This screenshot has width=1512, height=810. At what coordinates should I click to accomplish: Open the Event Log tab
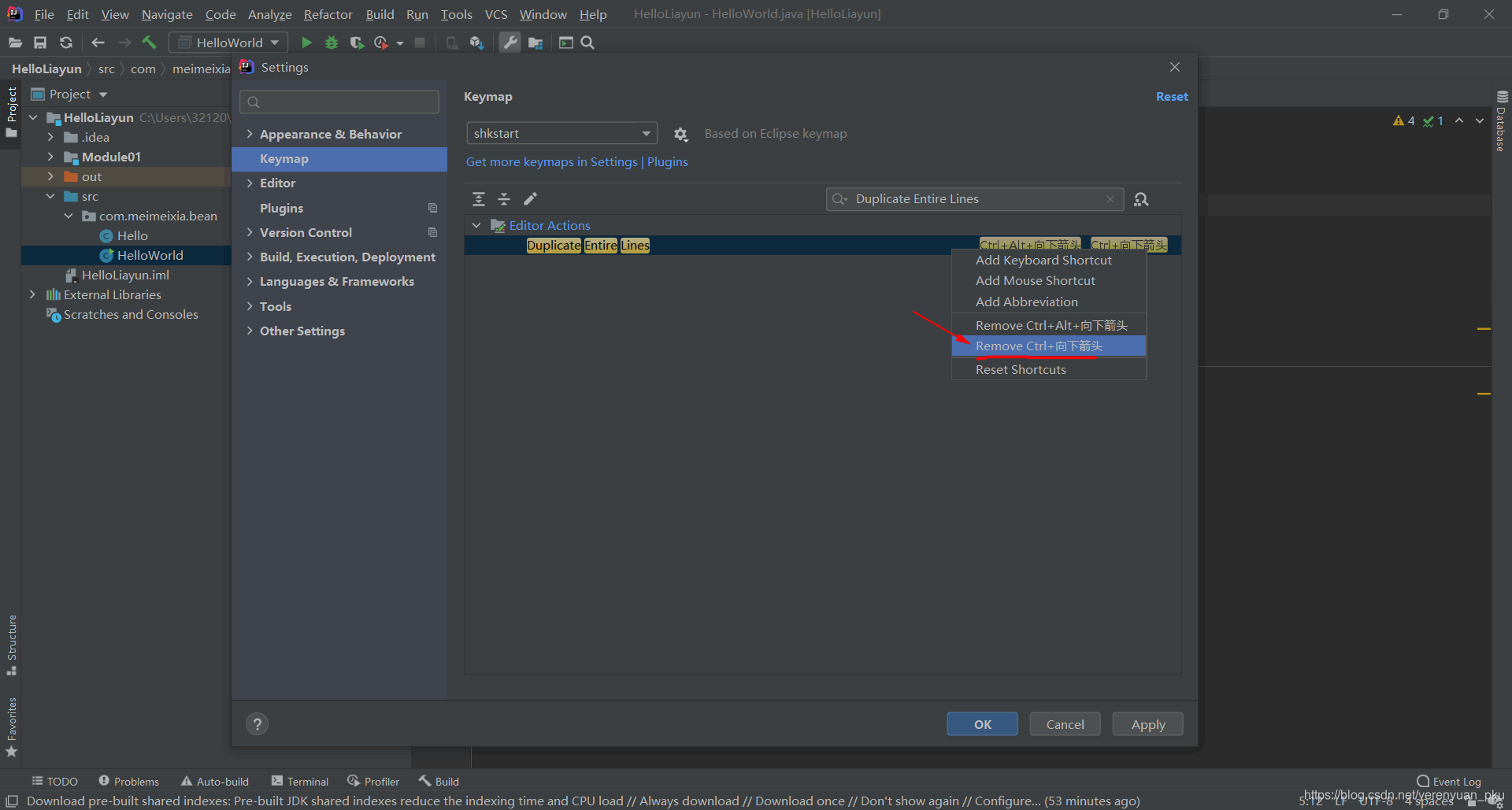(1449, 781)
